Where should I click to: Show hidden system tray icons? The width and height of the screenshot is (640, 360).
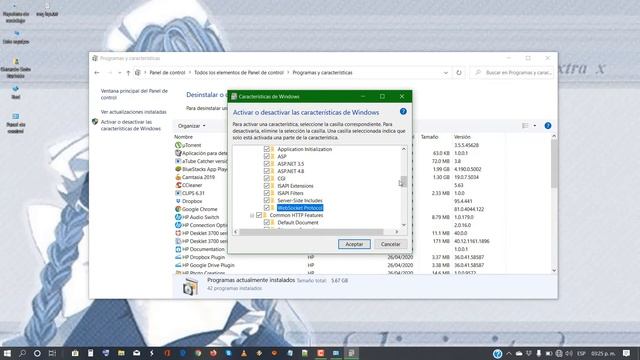click(x=509, y=353)
